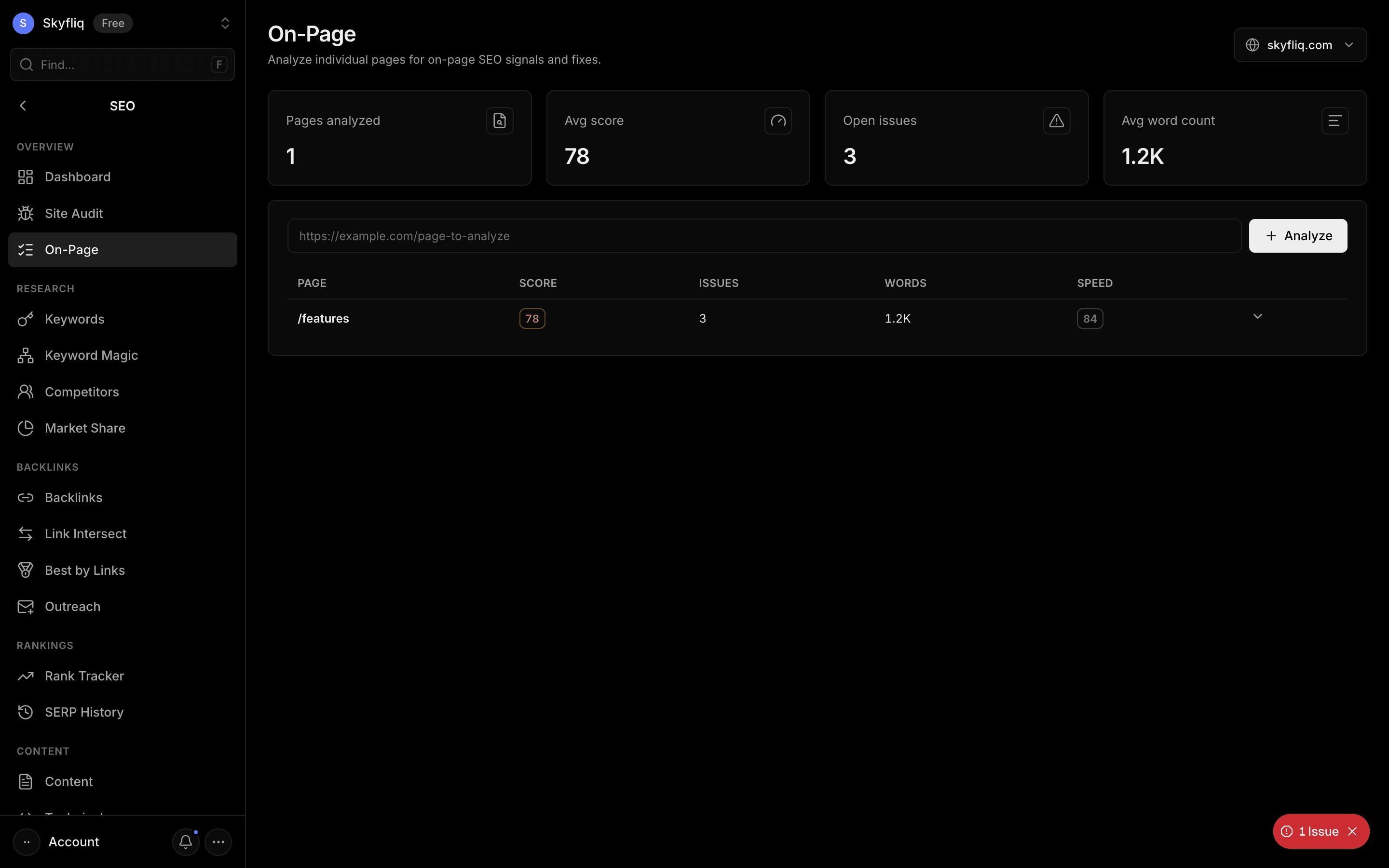Open Link Intersect in sidebar

[122, 534]
